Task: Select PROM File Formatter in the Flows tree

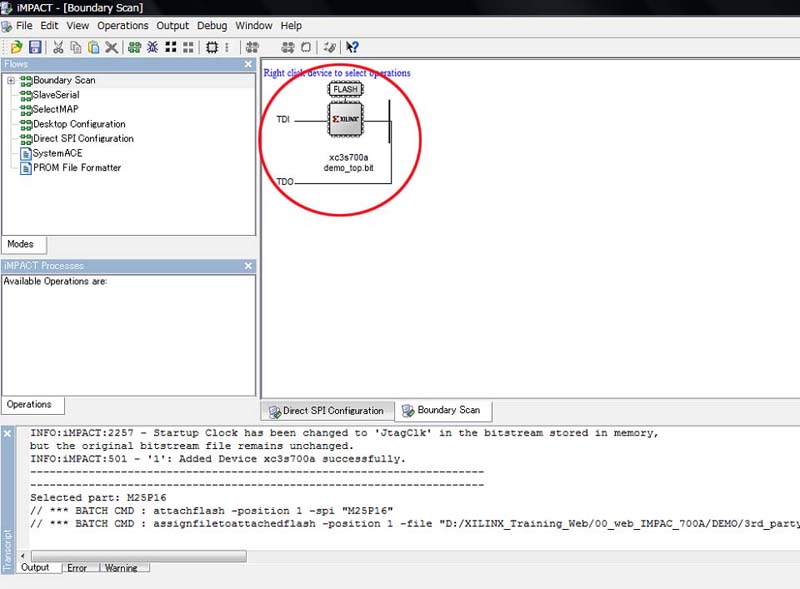Action: click(x=77, y=167)
